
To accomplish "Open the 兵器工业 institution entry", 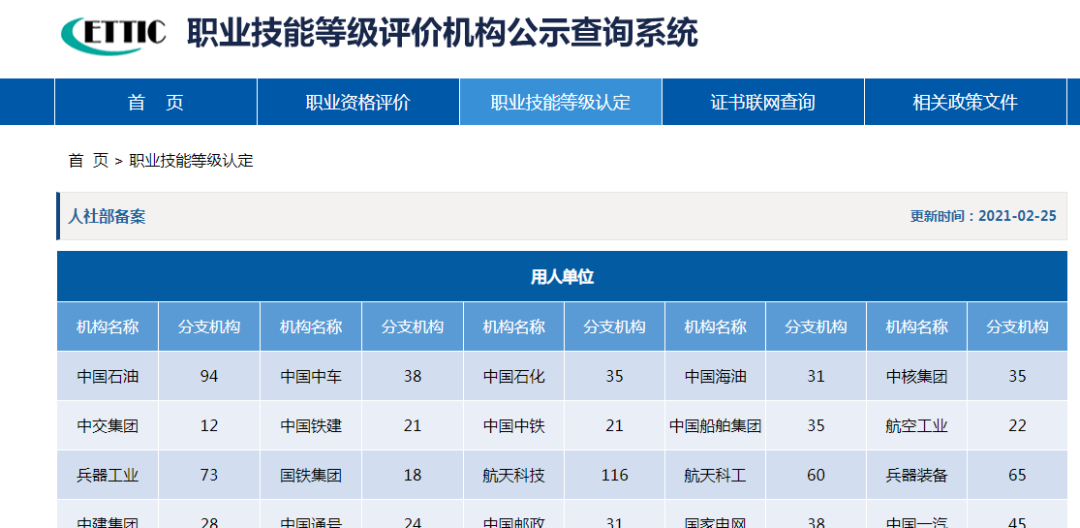I will (107, 475).
